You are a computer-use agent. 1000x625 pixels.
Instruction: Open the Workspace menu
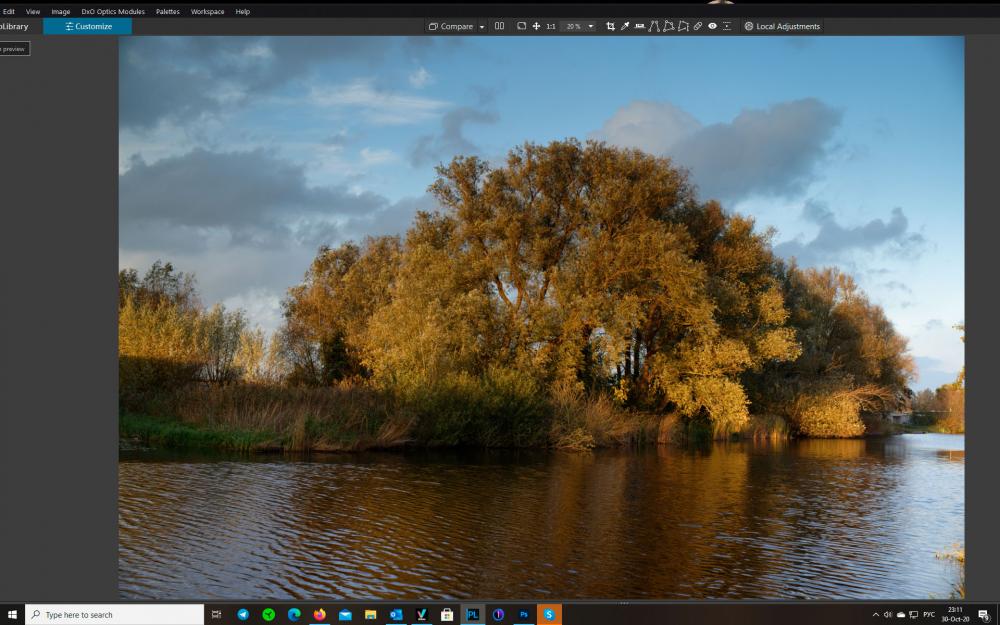207,11
